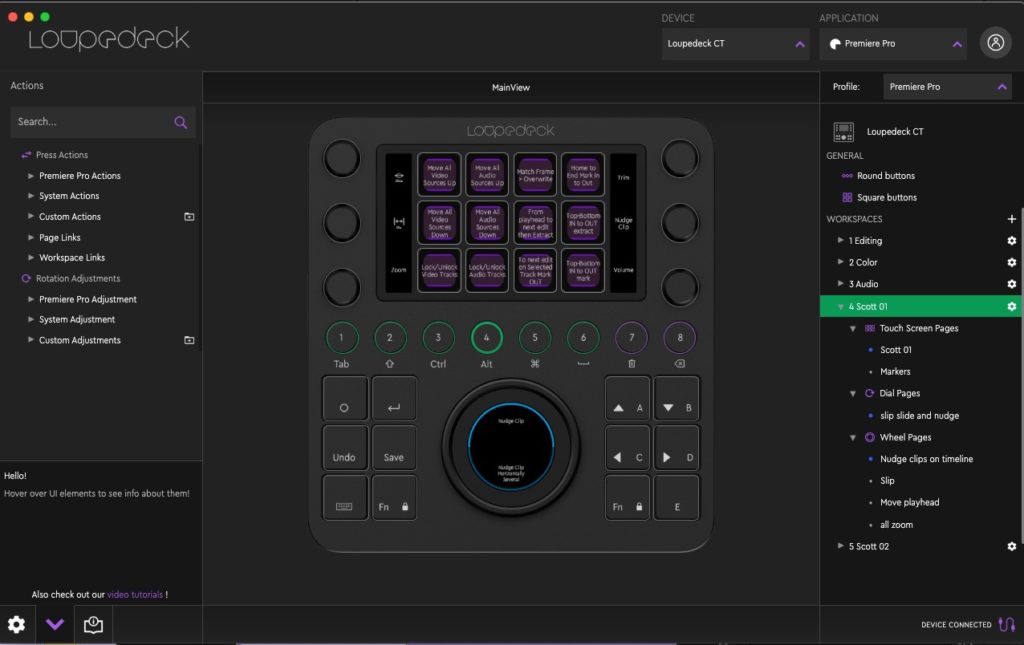
Task: Select the top-left dial knob
Action: tap(342, 159)
